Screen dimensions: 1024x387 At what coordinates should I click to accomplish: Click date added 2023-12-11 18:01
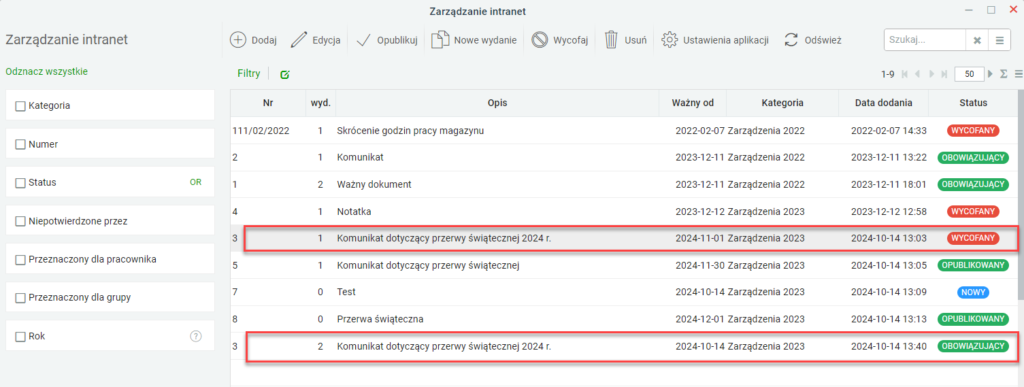[889, 185]
